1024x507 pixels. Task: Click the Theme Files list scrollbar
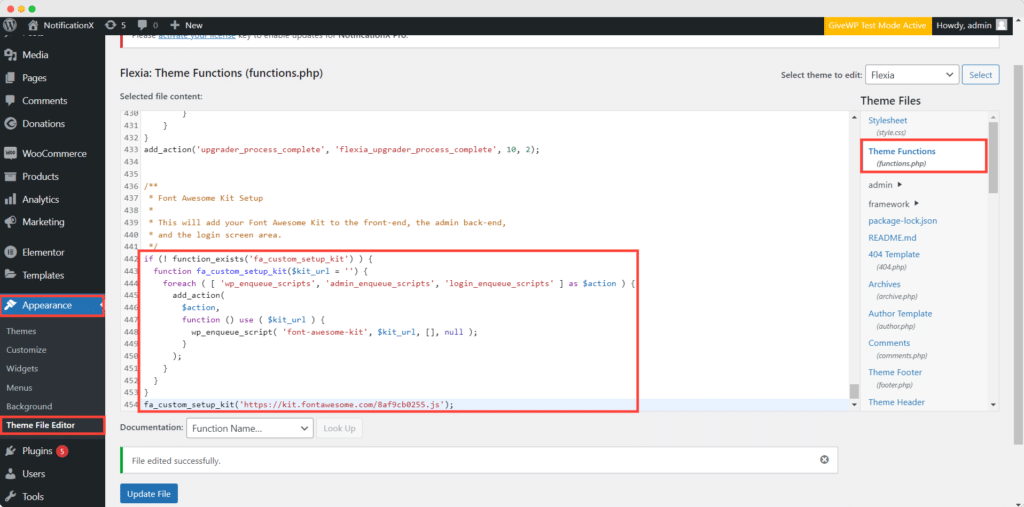pos(993,160)
